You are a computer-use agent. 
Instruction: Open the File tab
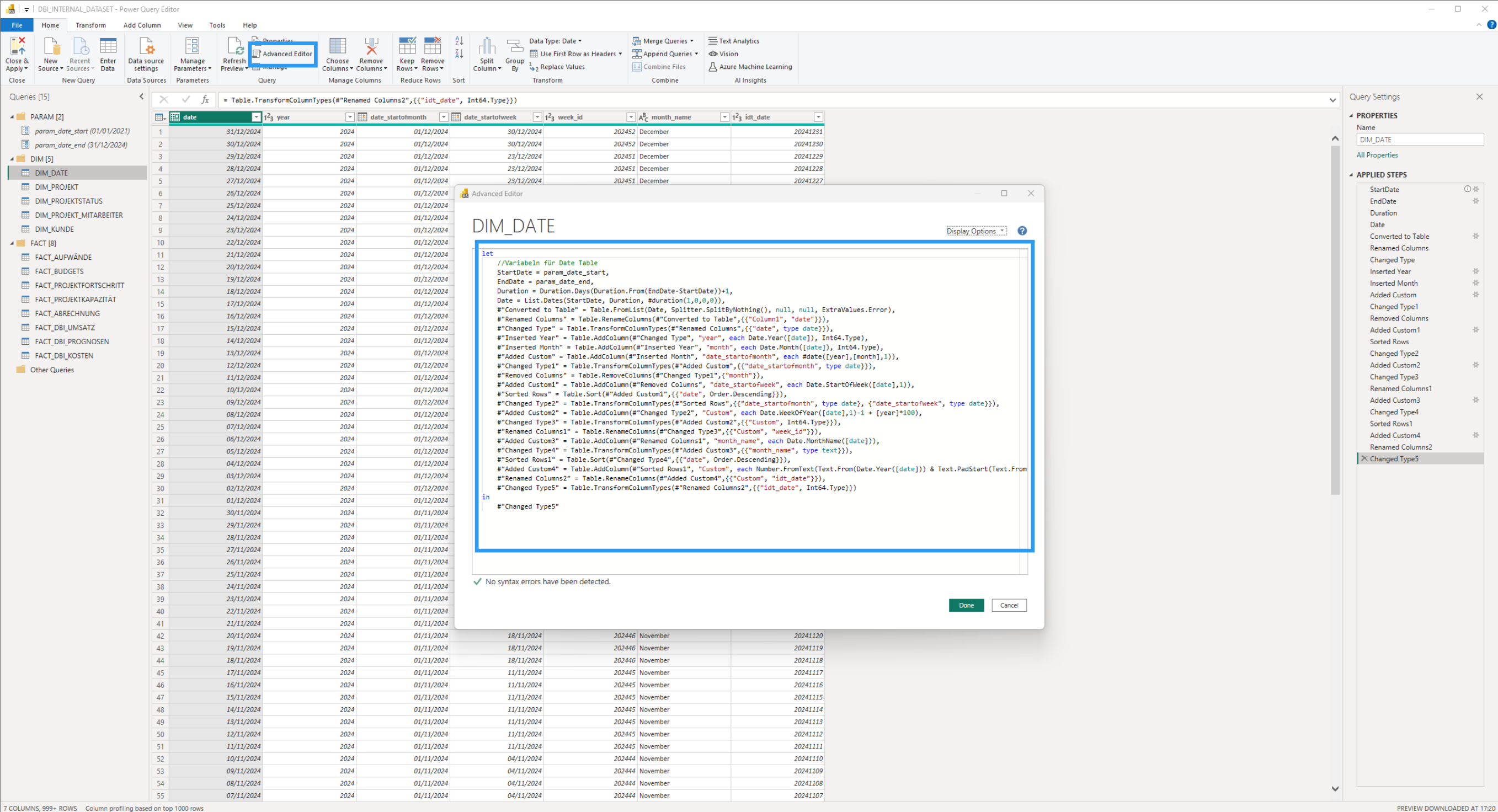pos(17,25)
